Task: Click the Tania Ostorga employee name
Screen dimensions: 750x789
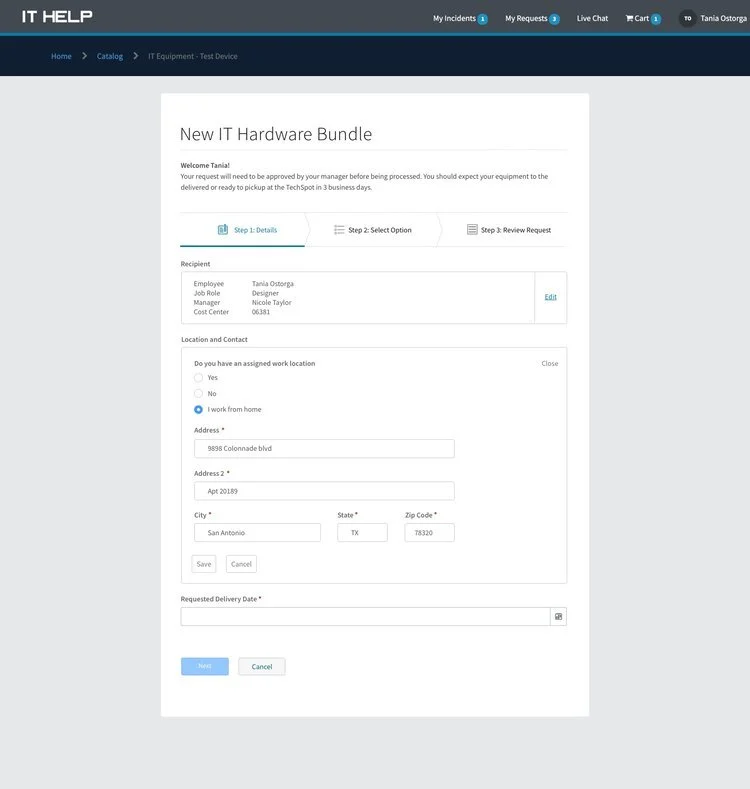Action: point(273,284)
